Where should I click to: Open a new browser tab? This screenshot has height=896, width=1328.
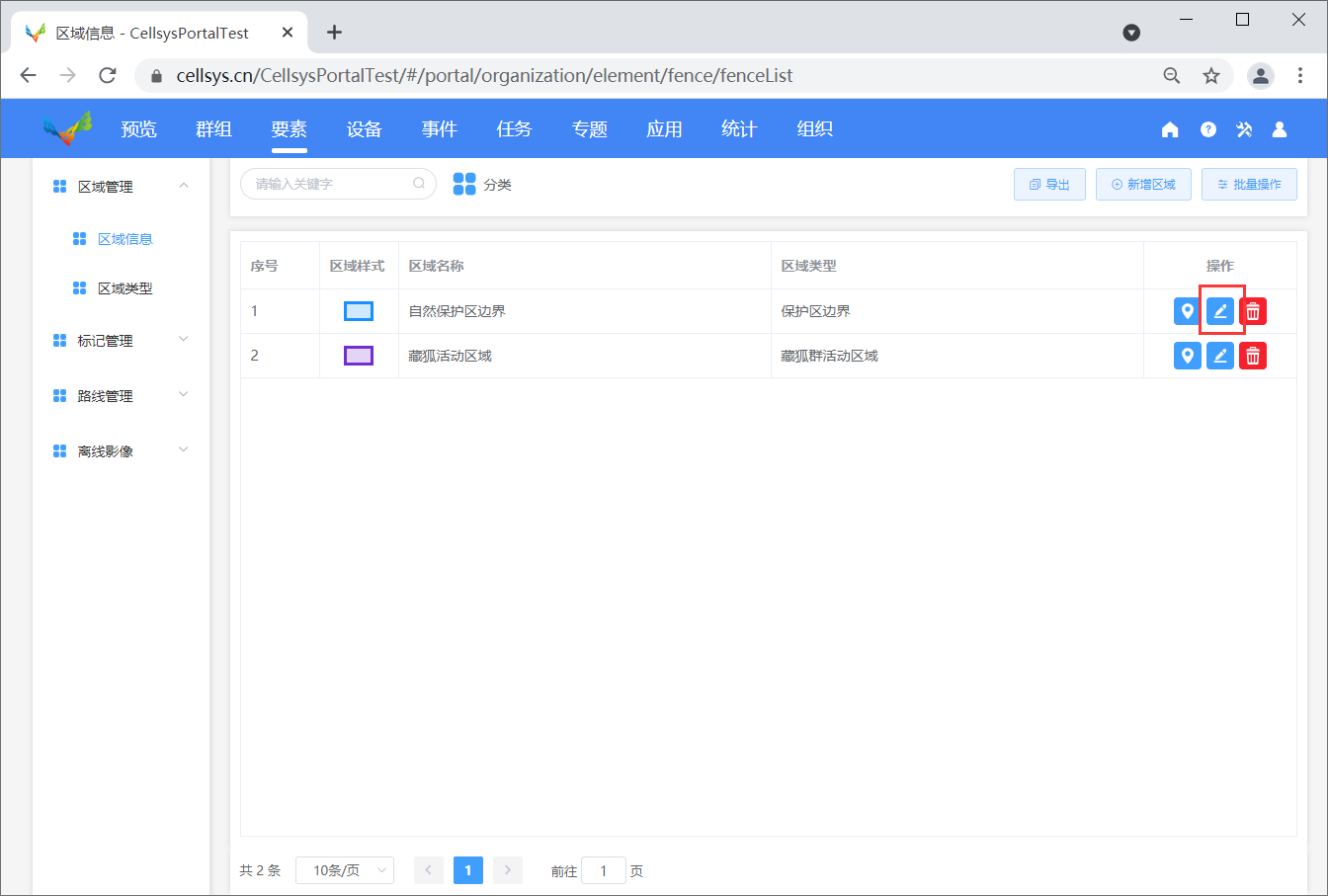pos(334,33)
